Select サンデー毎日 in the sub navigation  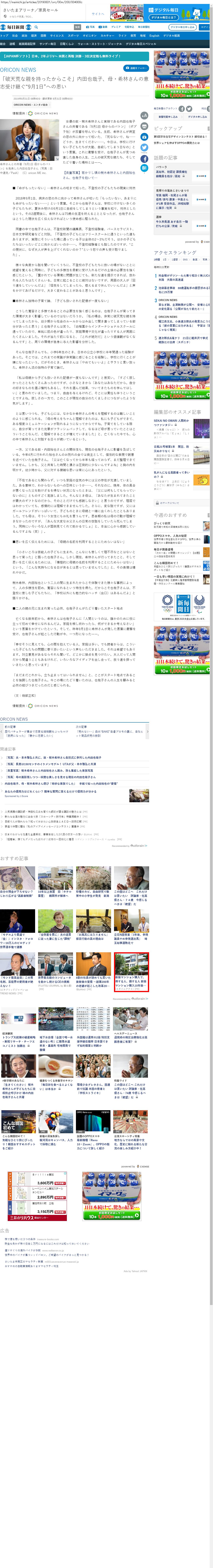pyautogui.click(x=48, y=44)
